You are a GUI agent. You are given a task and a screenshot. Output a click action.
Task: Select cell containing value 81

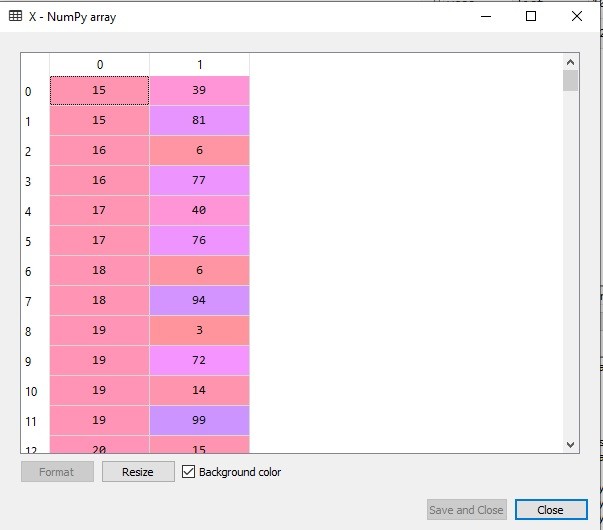click(x=199, y=121)
